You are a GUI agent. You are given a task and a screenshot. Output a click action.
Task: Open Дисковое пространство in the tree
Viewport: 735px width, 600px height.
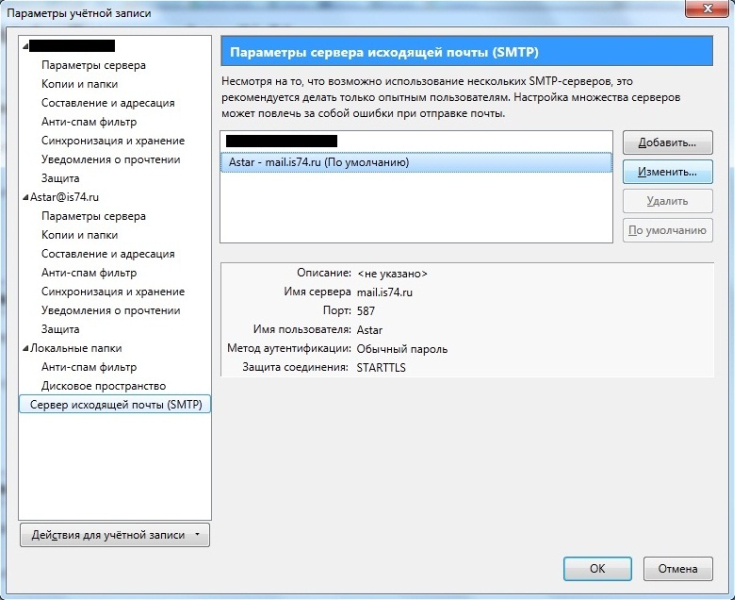pos(103,386)
